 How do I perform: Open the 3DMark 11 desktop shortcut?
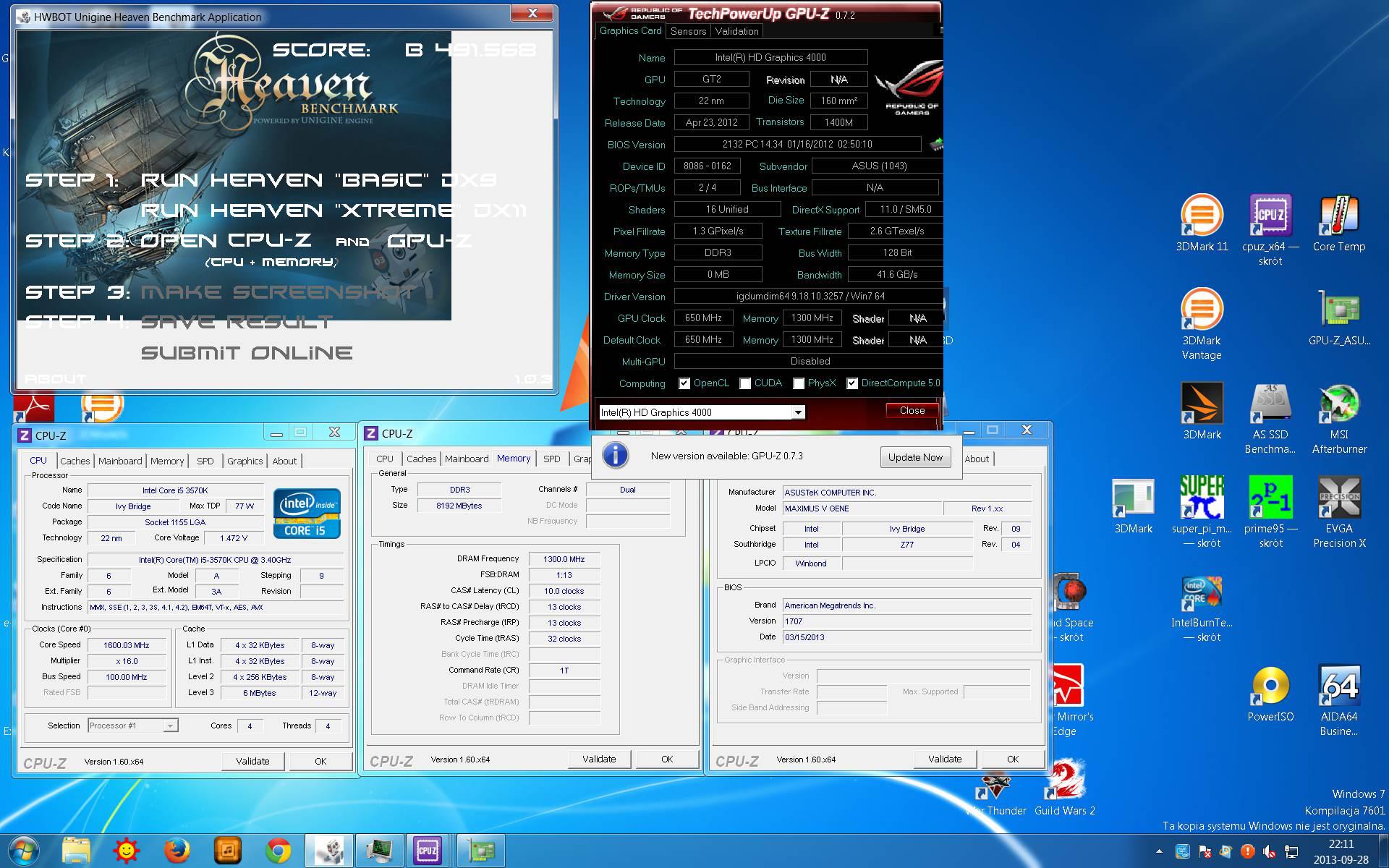(x=1202, y=224)
